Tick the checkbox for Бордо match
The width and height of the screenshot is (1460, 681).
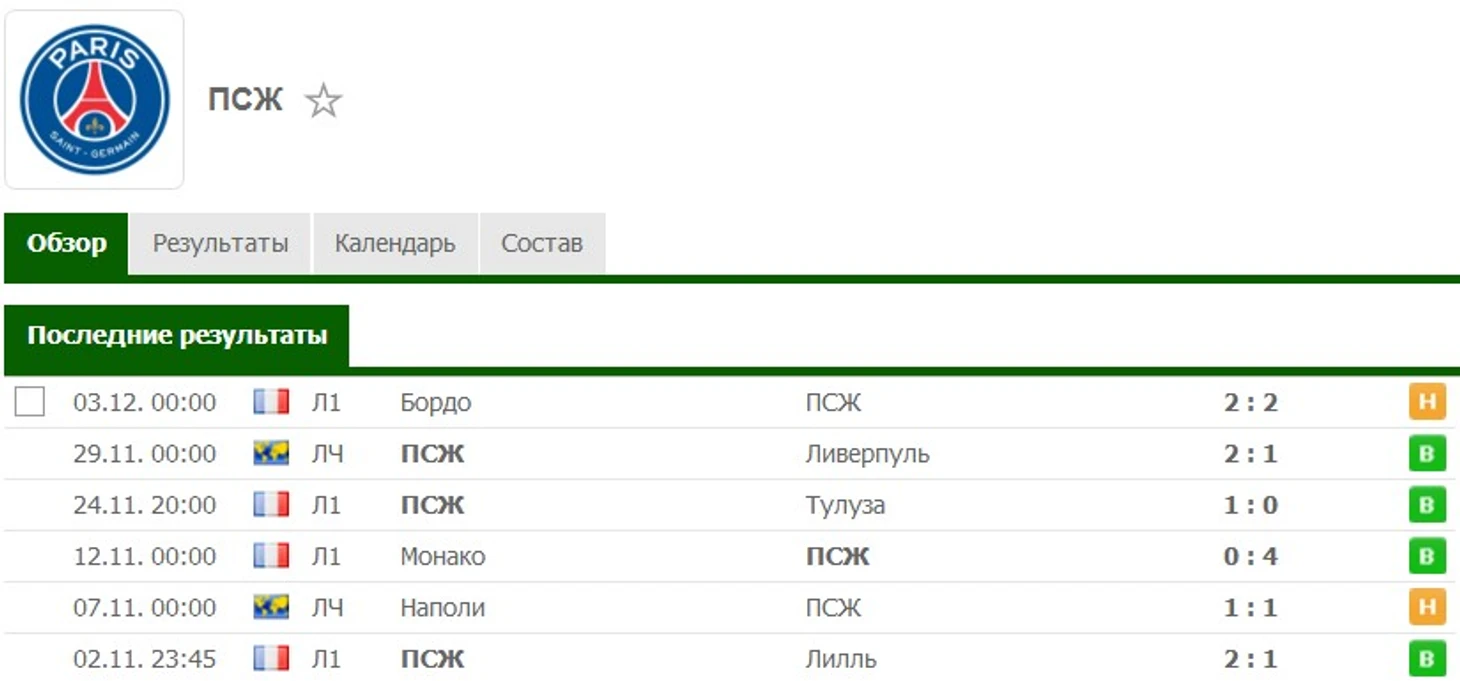click(30, 402)
